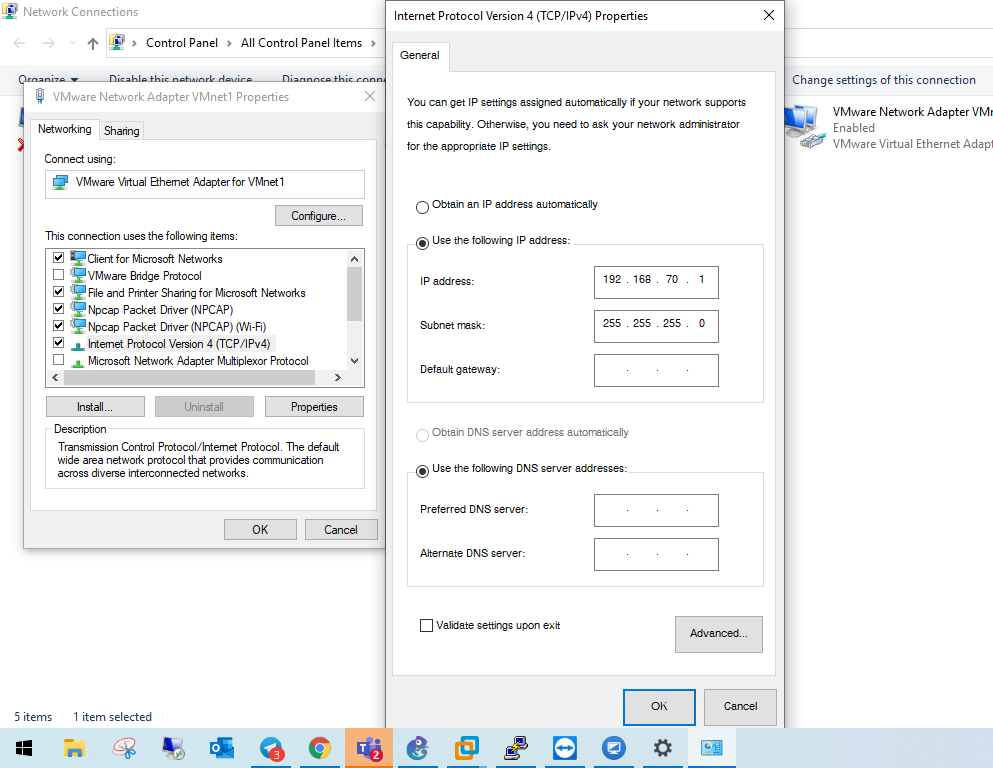Select Use the following IP address
Screen dimensions: 993x768
click(422, 243)
